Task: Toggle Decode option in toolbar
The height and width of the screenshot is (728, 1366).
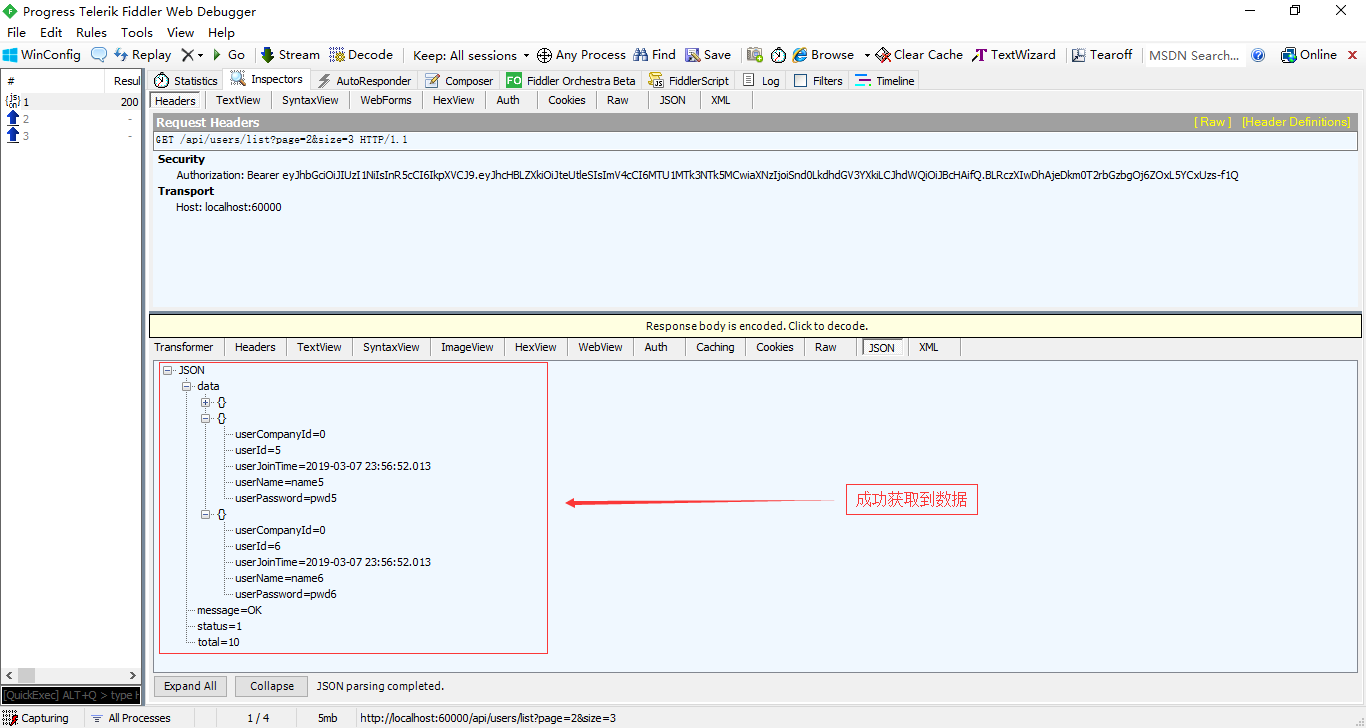Action: click(x=361, y=55)
